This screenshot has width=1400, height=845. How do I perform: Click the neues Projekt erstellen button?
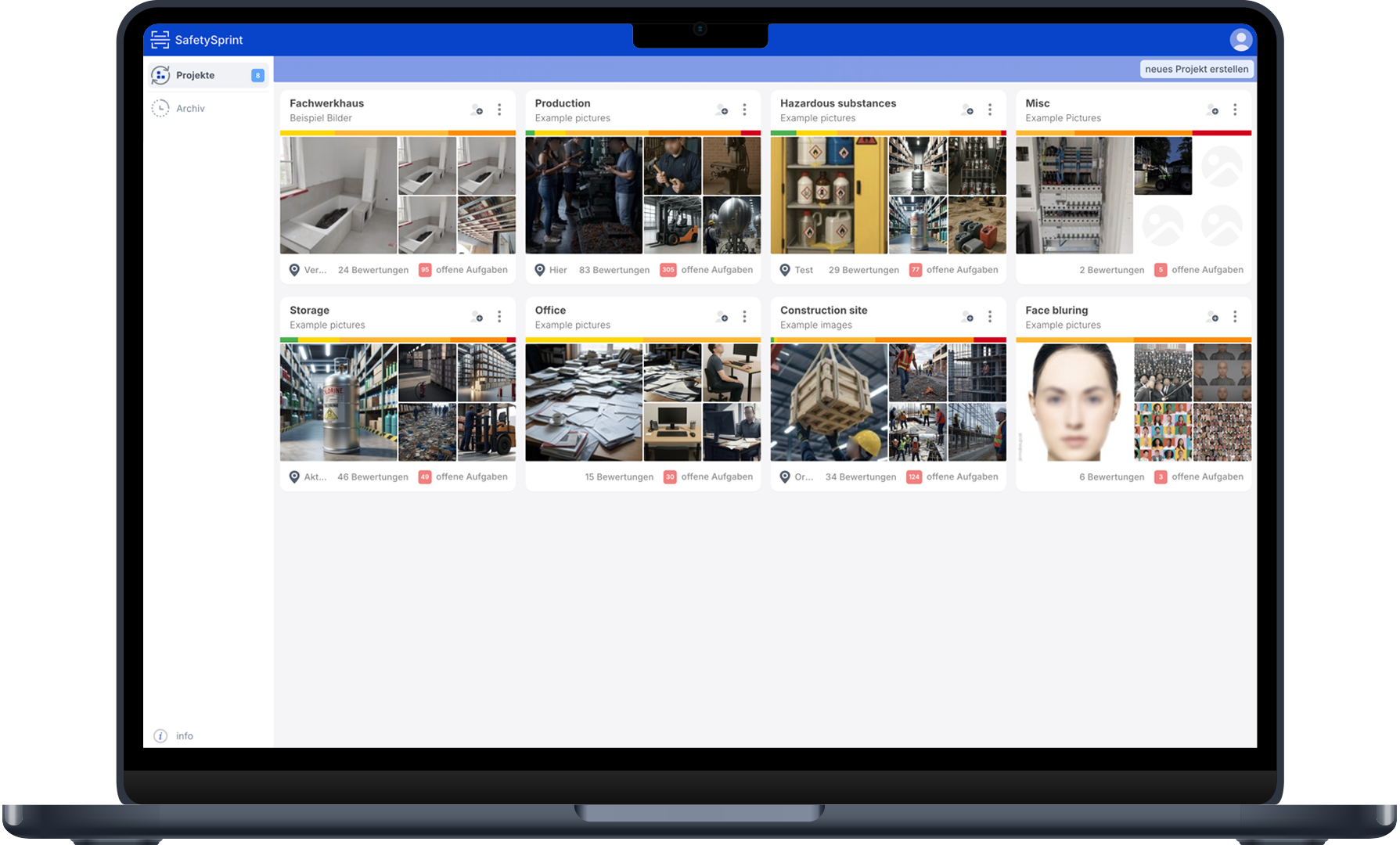click(1197, 69)
